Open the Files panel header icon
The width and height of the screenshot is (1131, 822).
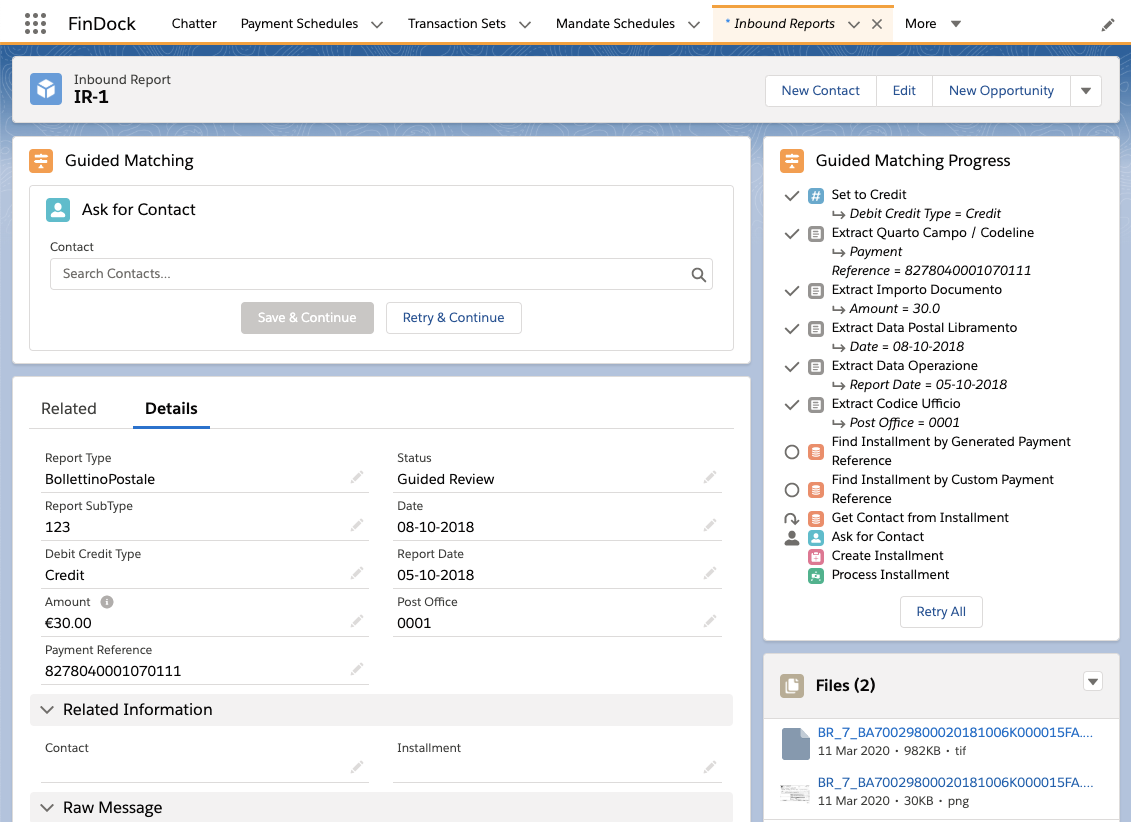tap(791, 686)
